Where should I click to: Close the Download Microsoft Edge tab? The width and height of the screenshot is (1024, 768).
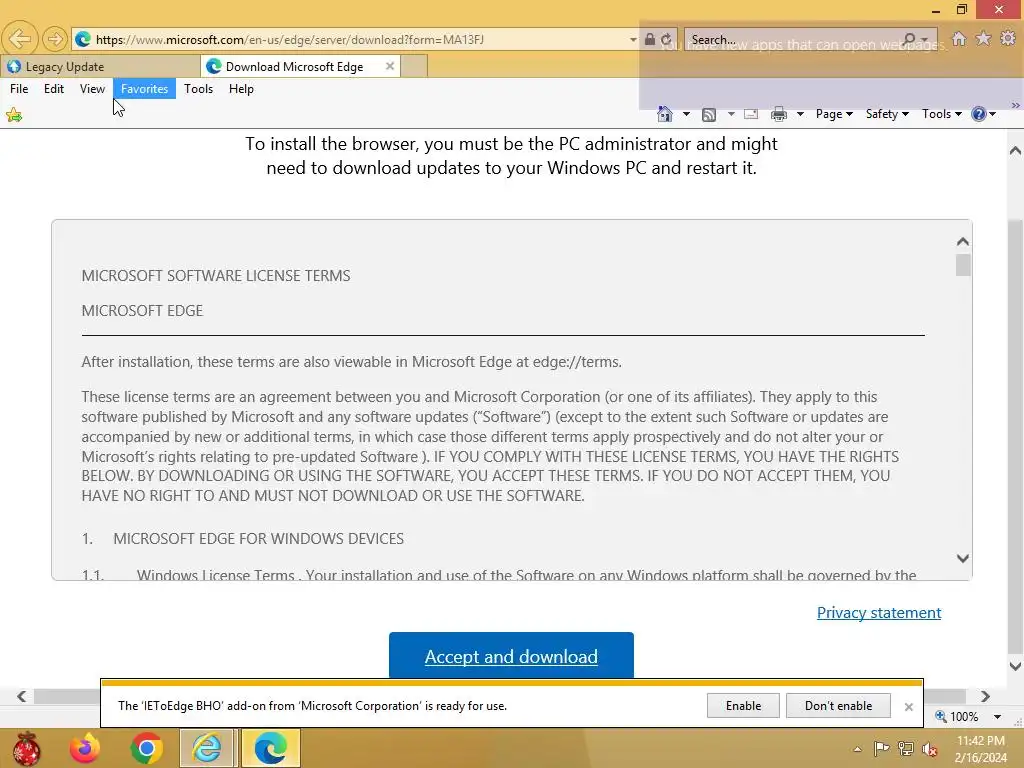(390, 66)
